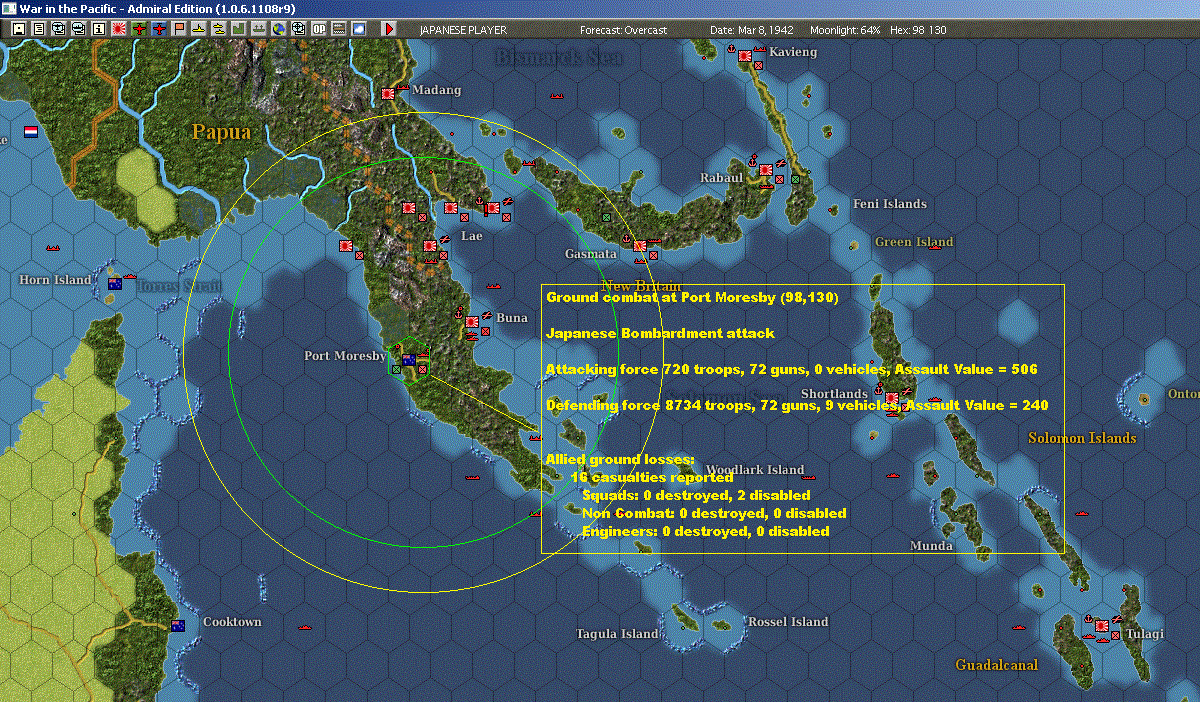Select Japanese base flag at Gasmata
Viewport: 1200px width, 702px height.
pyautogui.click(x=639, y=245)
